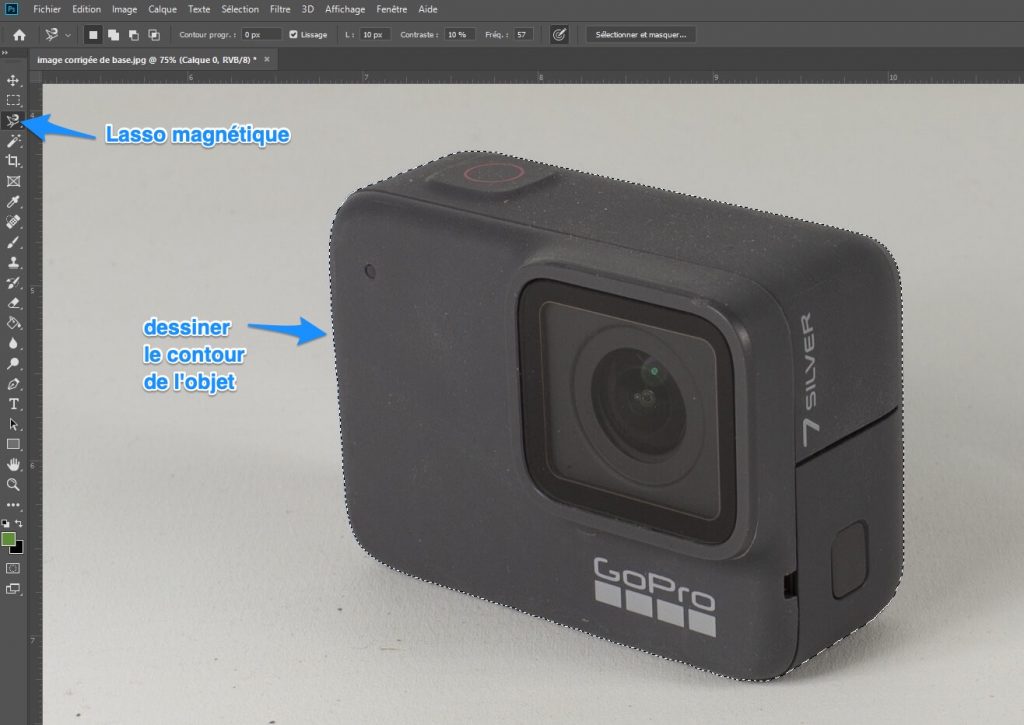Select the Eraser tool
1024x725 pixels.
coord(13,303)
